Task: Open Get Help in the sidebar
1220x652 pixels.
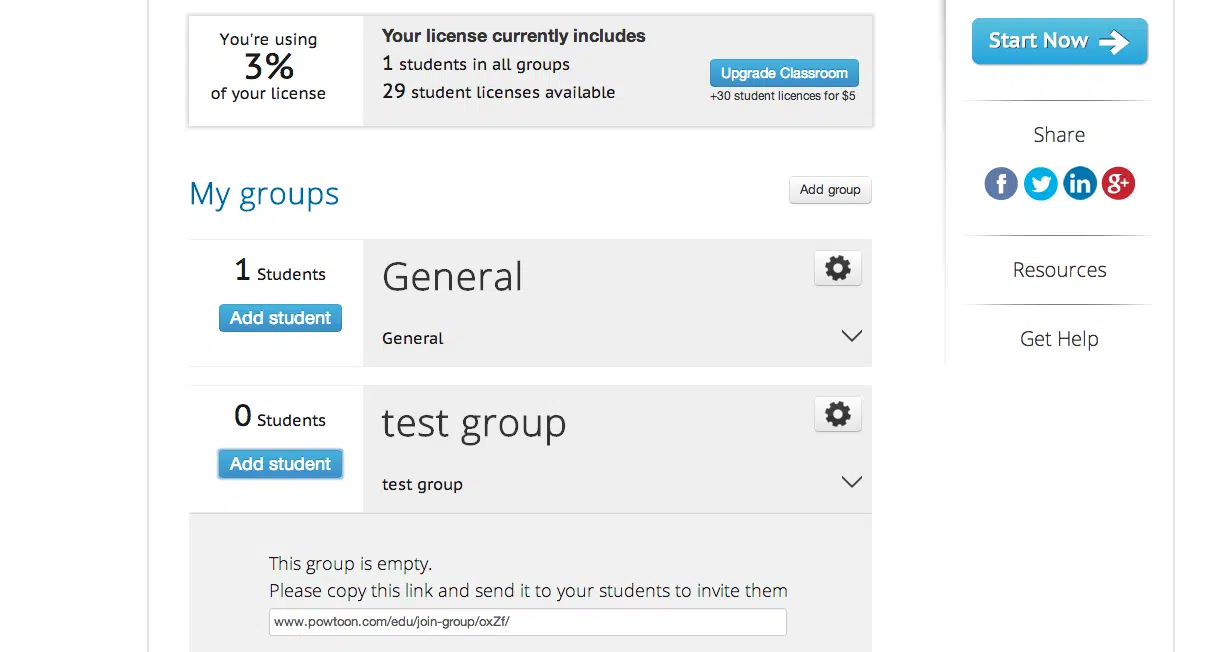Action: [1059, 339]
